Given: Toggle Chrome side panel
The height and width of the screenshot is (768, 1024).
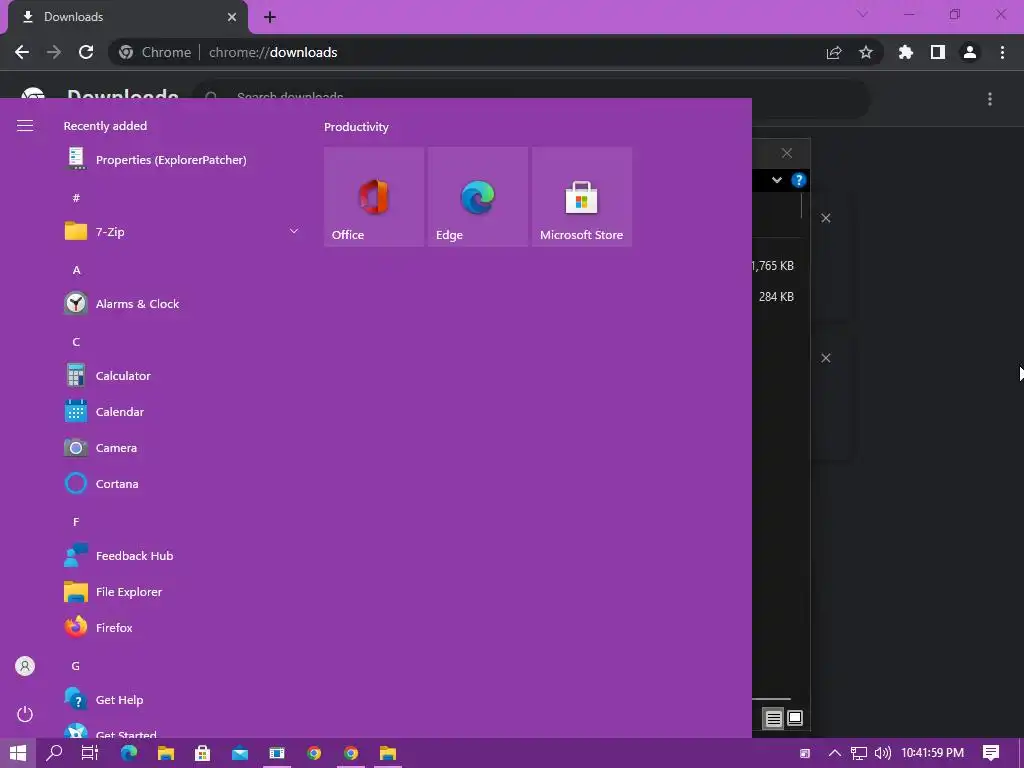Looking at the screenshot, I should (938, 52).
